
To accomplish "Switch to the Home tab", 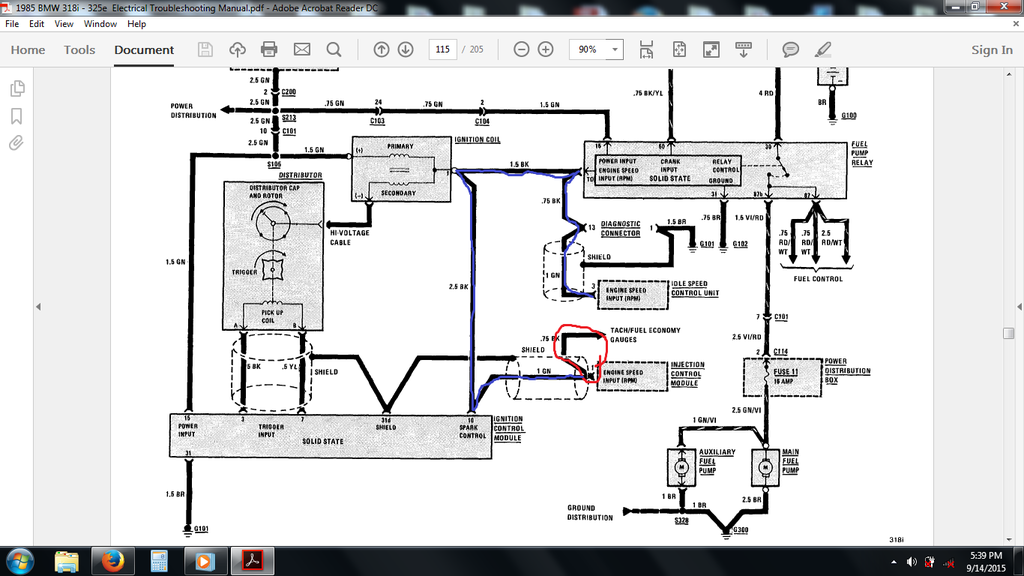I will (28, 50).
